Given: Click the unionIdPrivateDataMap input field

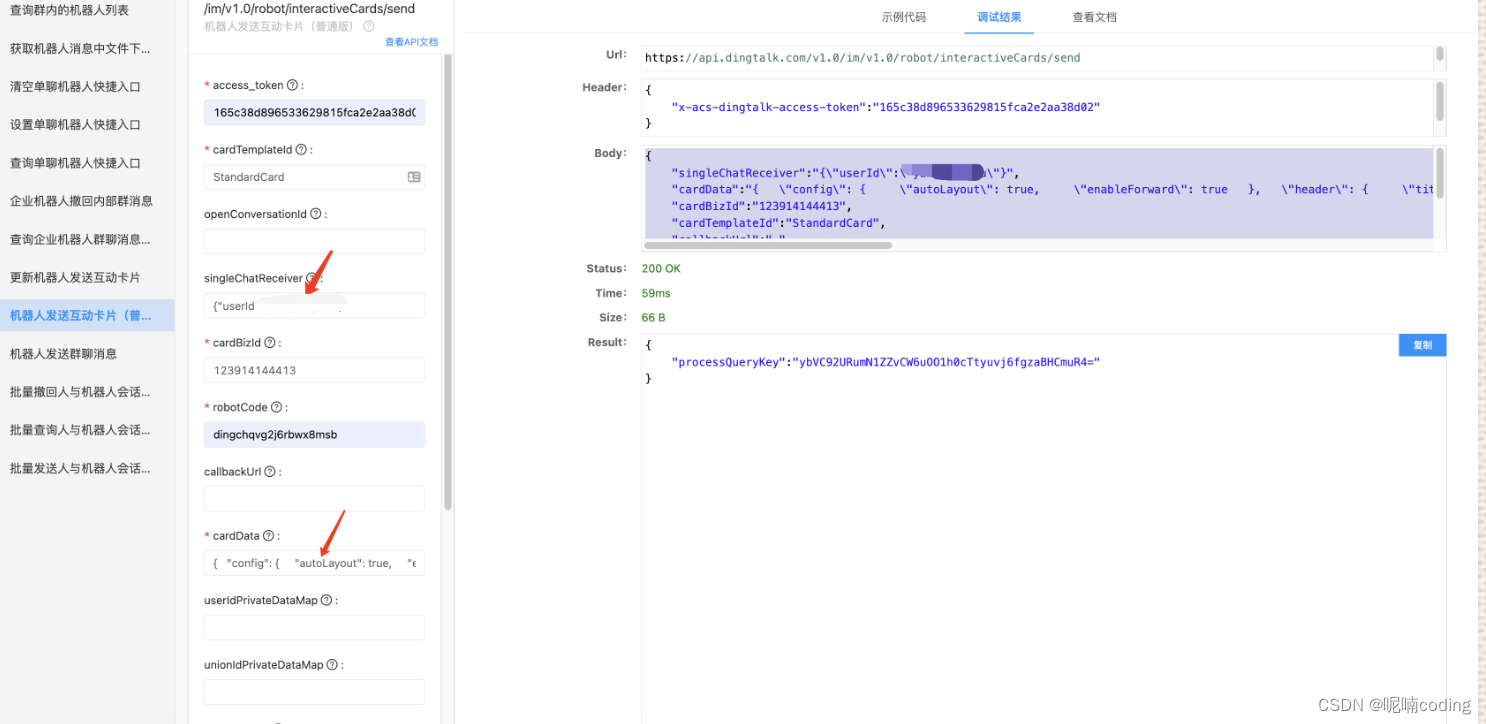Looking at the screenshot, I should tap(315, 692).
